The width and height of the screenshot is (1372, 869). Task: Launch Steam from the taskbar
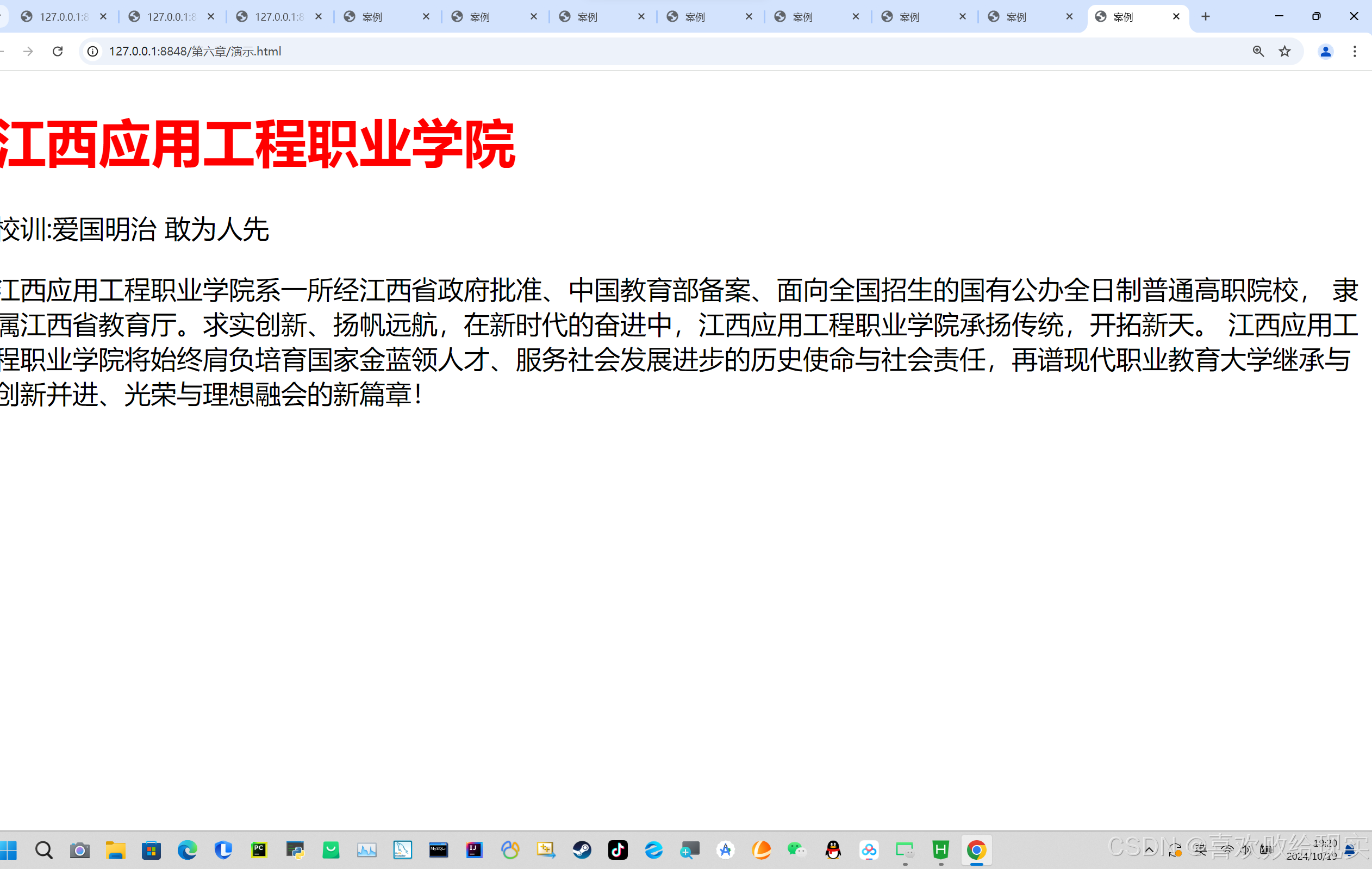click(x=582, y=850)
